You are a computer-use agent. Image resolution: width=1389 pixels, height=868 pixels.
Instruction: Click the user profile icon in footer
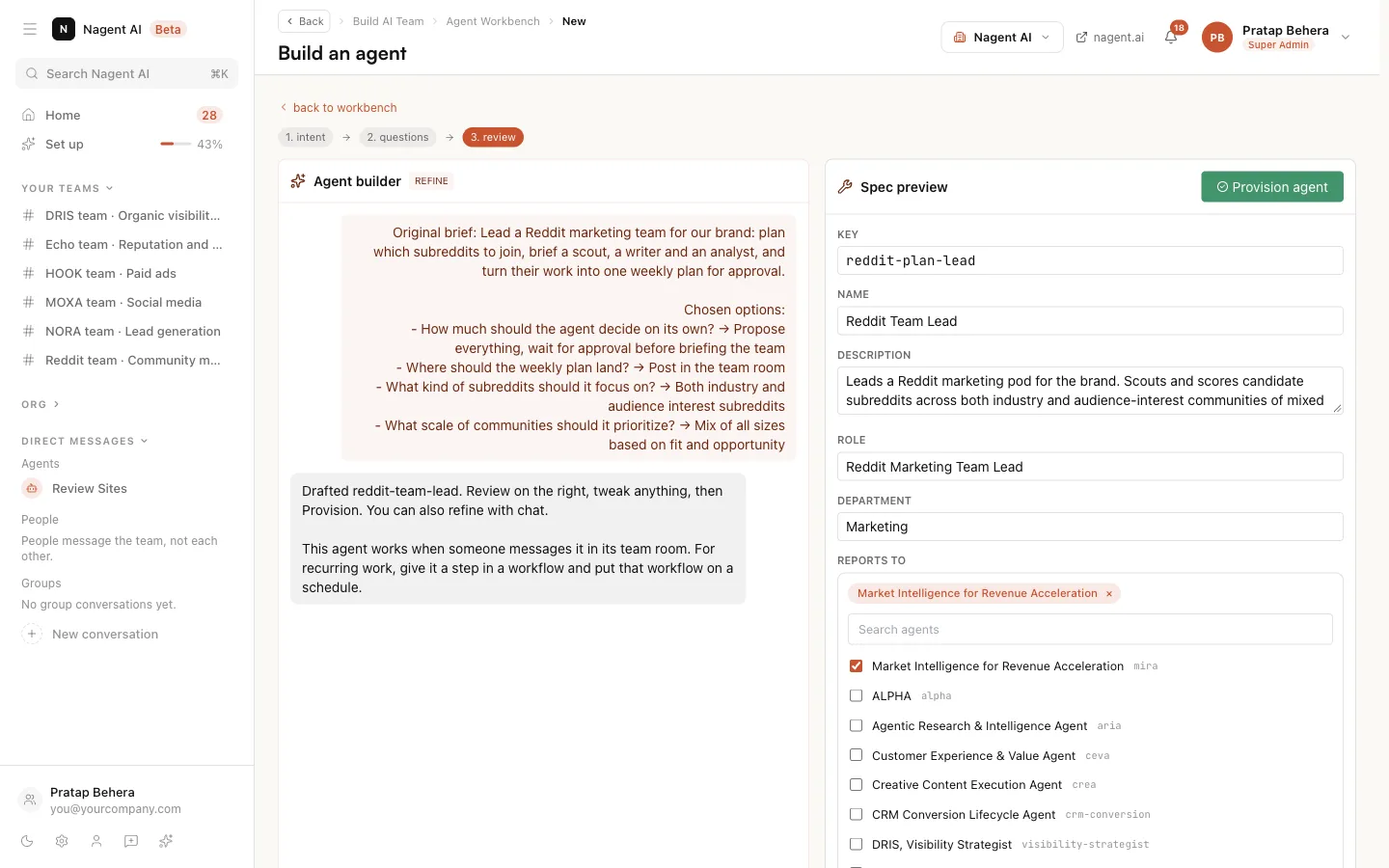pos(96,841)
